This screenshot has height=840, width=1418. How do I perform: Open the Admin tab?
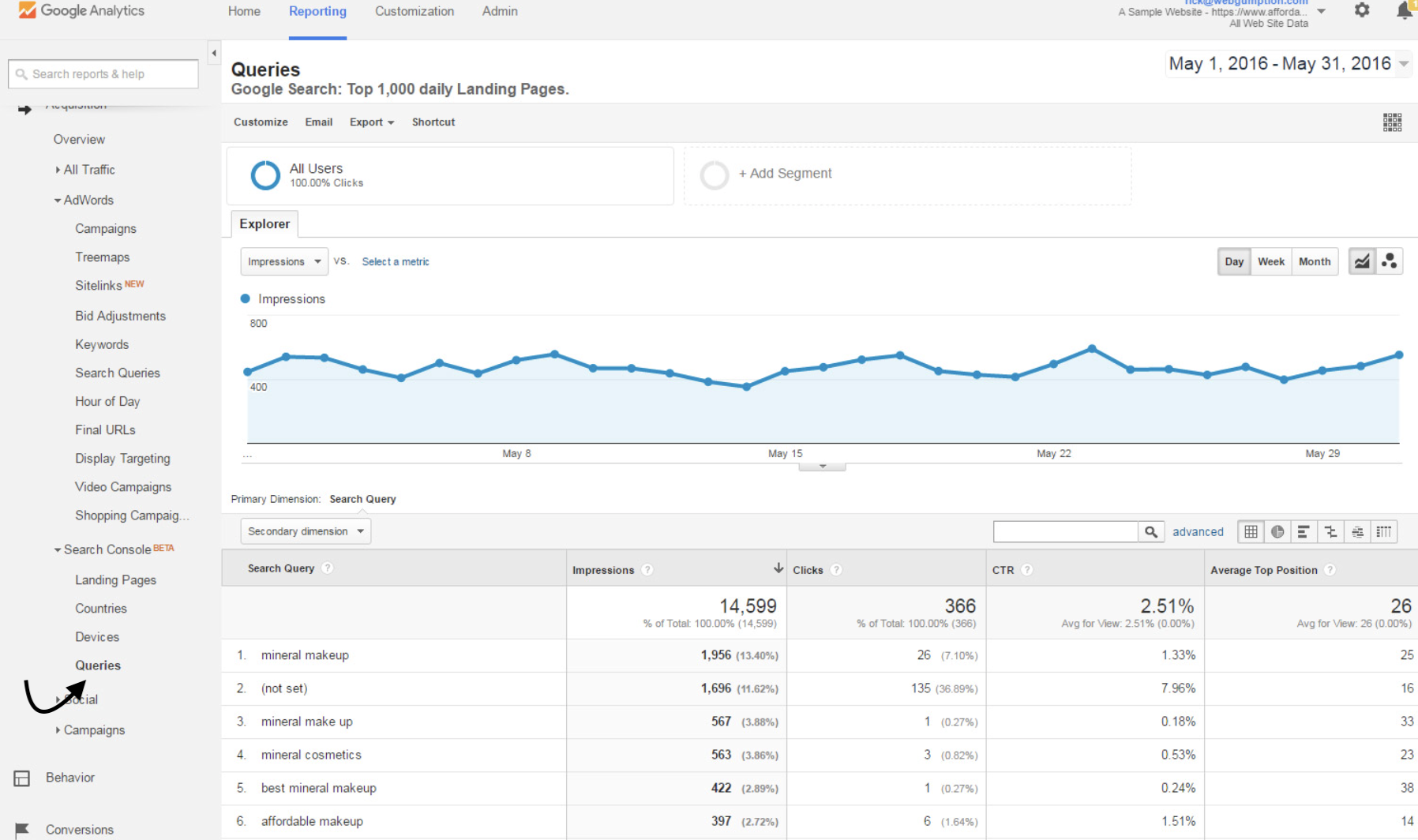click(x=500, y=11)
